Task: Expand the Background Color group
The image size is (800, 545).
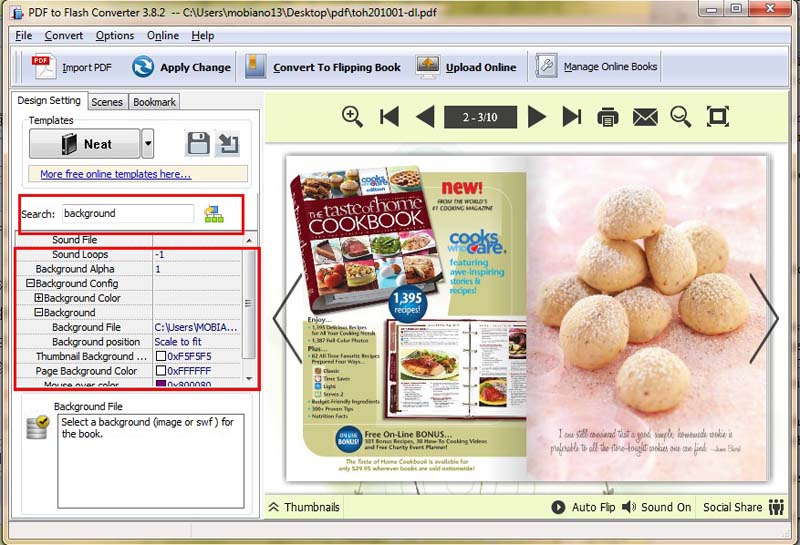Action: pos(38,298)
